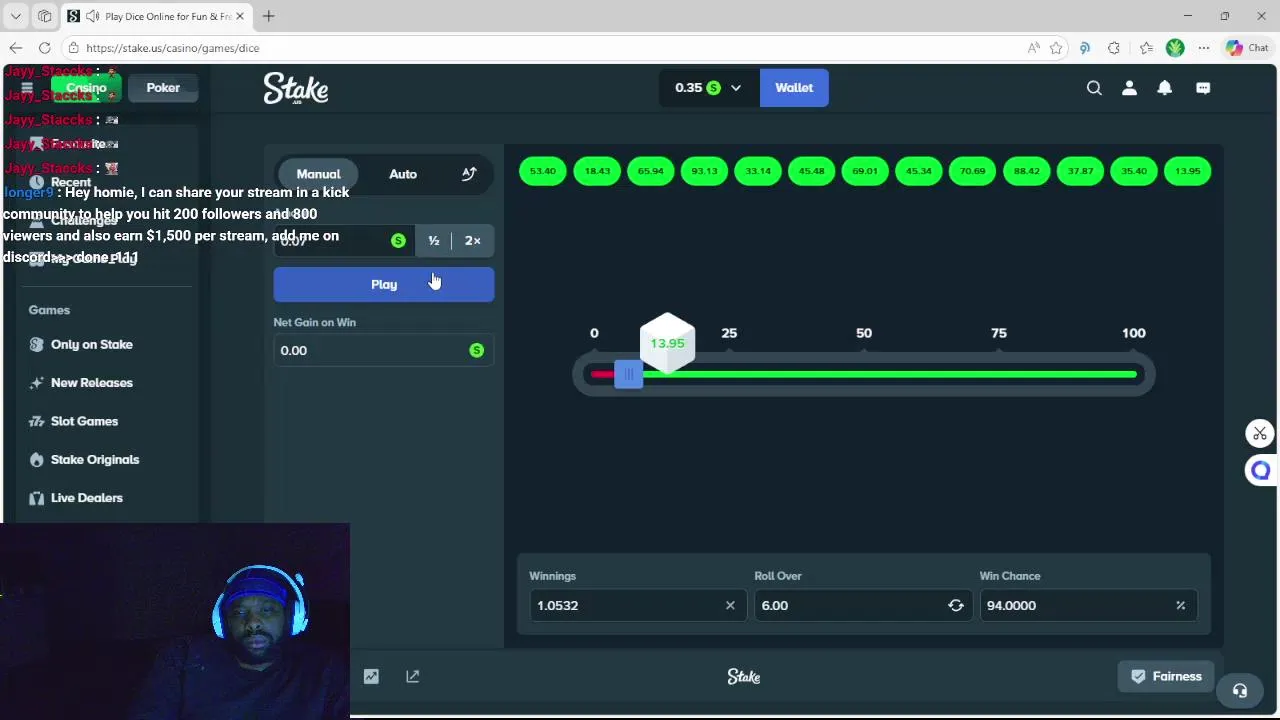
Task: Open the chat bubble icon
Action: coord(1203,88)
